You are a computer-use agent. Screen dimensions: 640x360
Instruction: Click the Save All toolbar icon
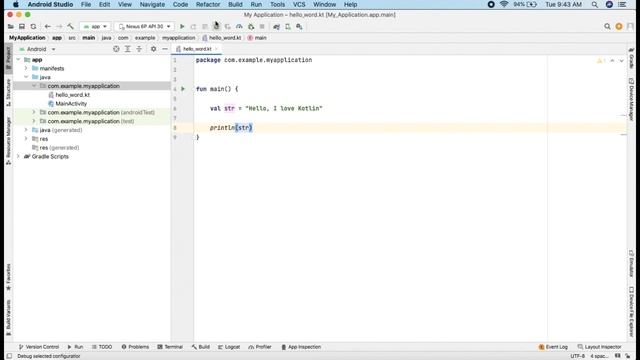pos(22,27)
